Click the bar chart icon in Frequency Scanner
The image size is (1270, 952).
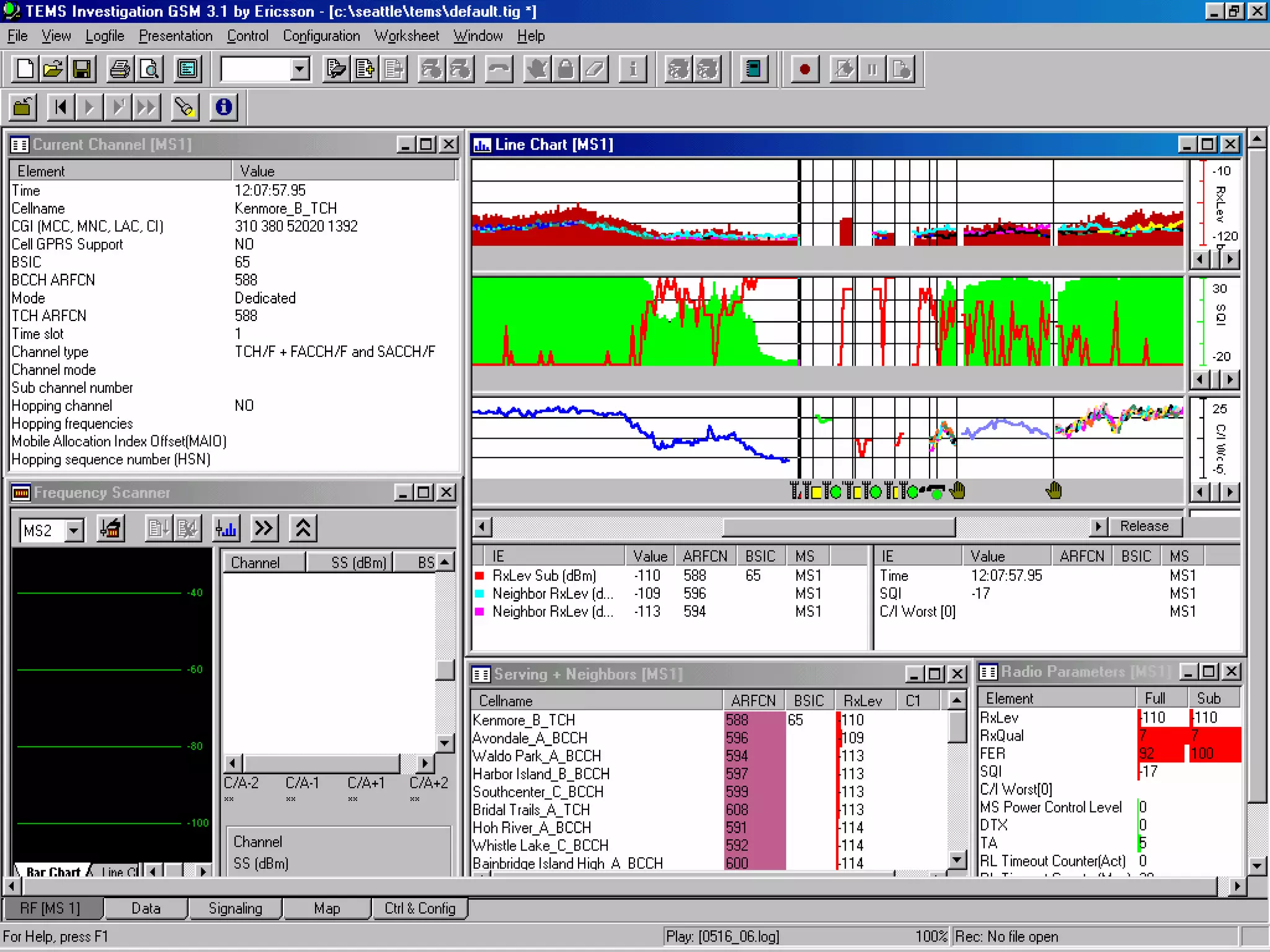[x=226, y=529]
